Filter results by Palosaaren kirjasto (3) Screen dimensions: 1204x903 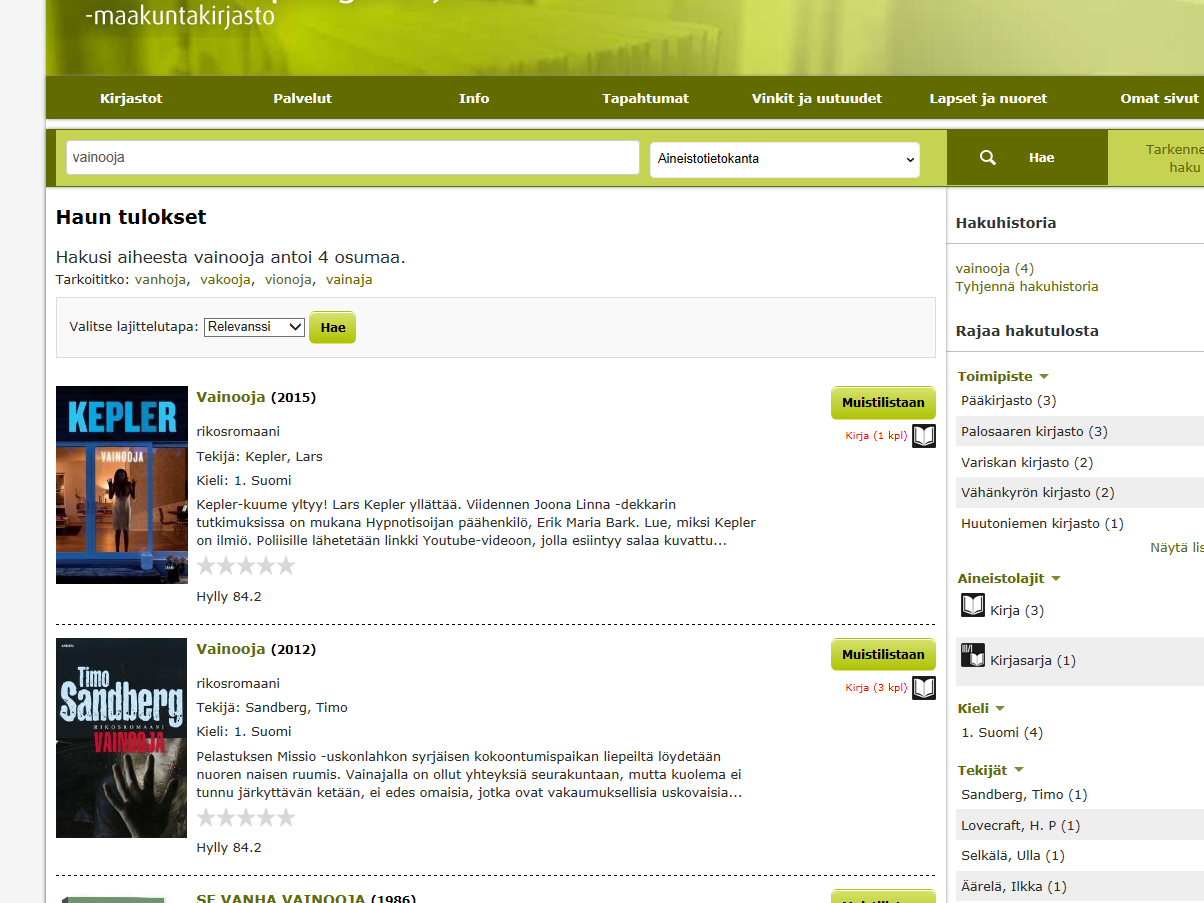tap(1034, 431)
